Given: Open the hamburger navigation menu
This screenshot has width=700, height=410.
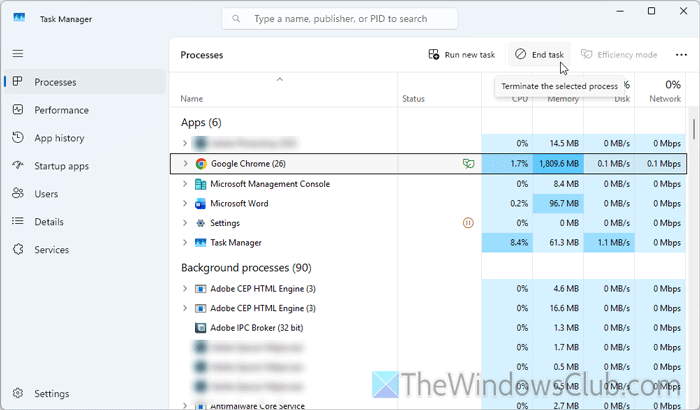Looking at the screenshot, I should coord(18,54).
